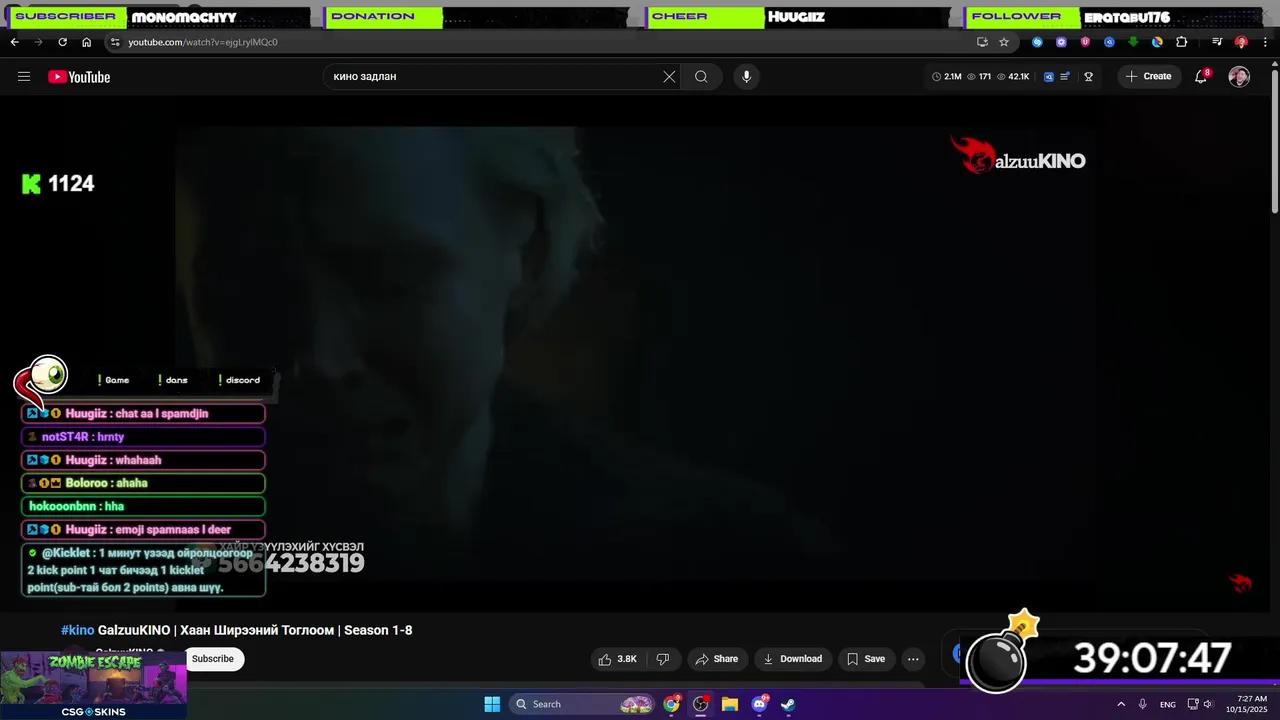Open Steam from the taskbar
Image resolution: width=1280 pixels, height=720 pixels.
click(788, 704)
